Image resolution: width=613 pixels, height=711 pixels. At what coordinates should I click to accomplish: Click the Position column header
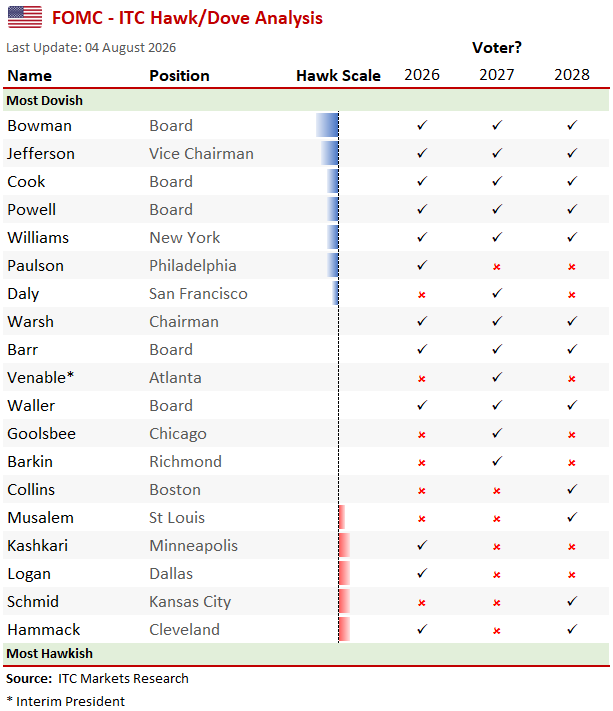point(180,76)
